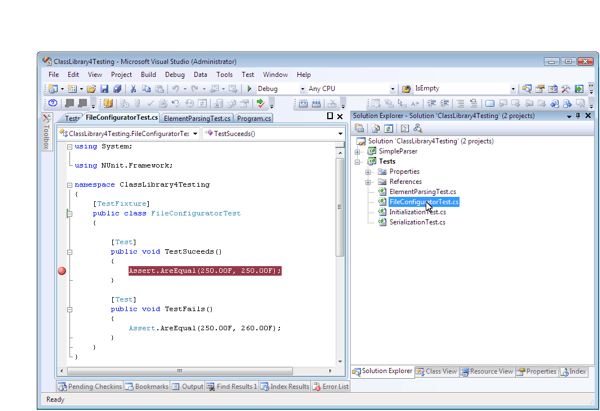600x411 pixels.
Task: Open the collapsed Toolbox side tab
Action: [46, 132]
